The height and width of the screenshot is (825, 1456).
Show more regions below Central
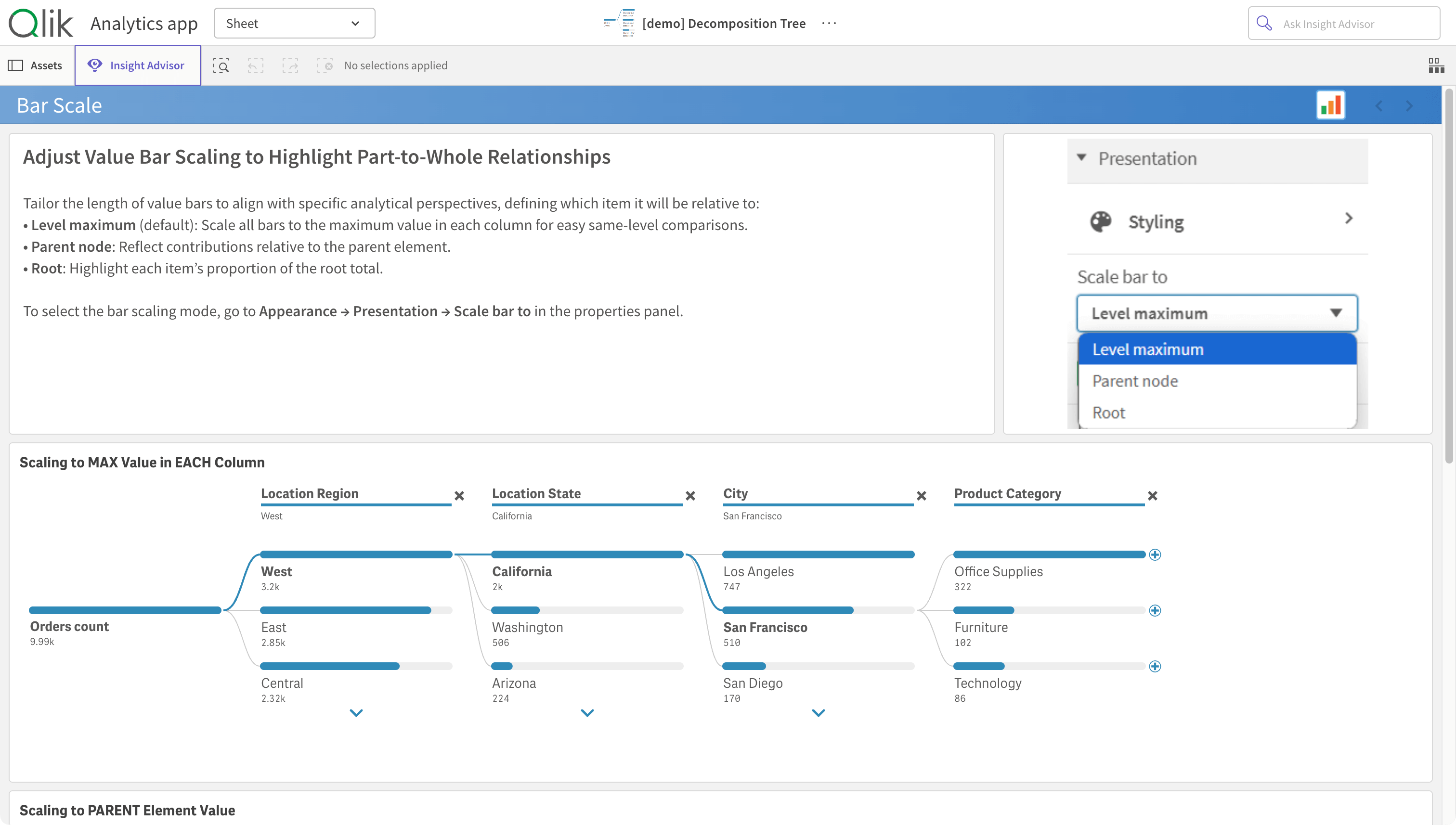pos(356,713)
